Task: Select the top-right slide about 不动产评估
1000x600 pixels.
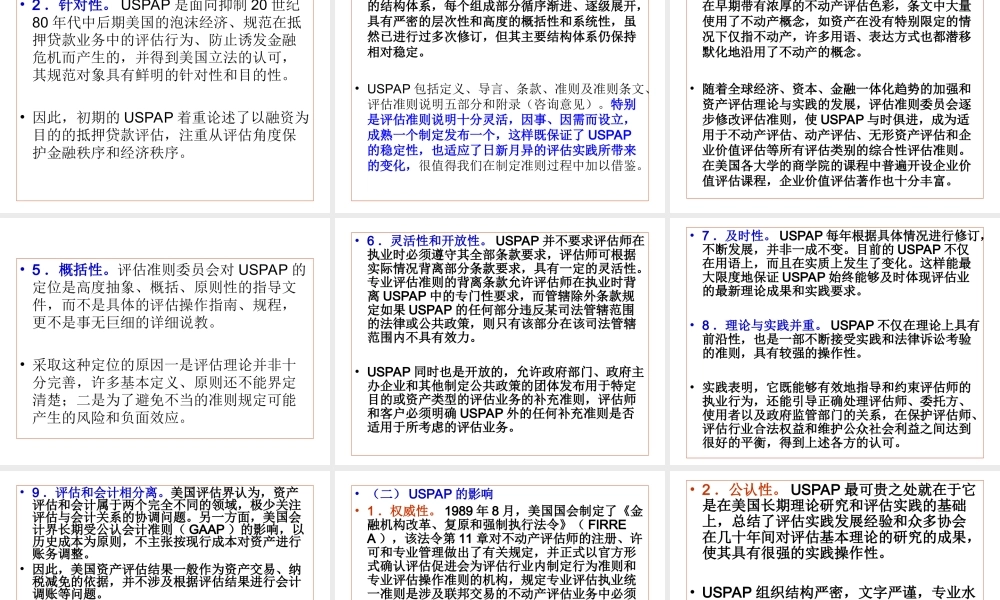Action: tap(835, 100)
